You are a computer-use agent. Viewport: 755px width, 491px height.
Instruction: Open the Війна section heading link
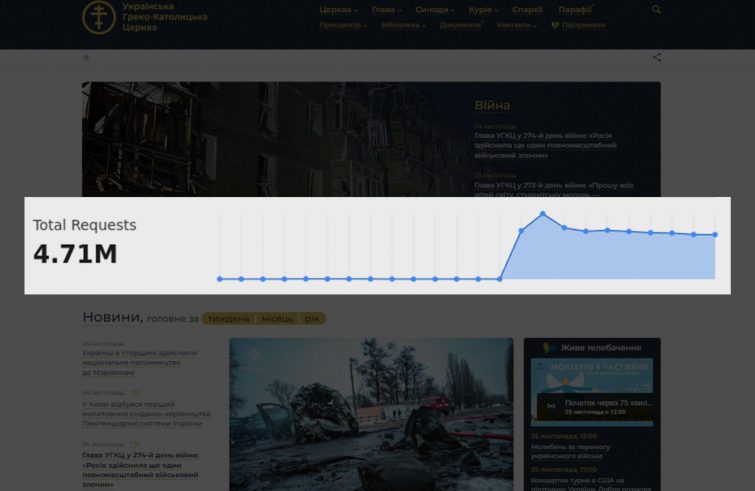click(492, 105)
